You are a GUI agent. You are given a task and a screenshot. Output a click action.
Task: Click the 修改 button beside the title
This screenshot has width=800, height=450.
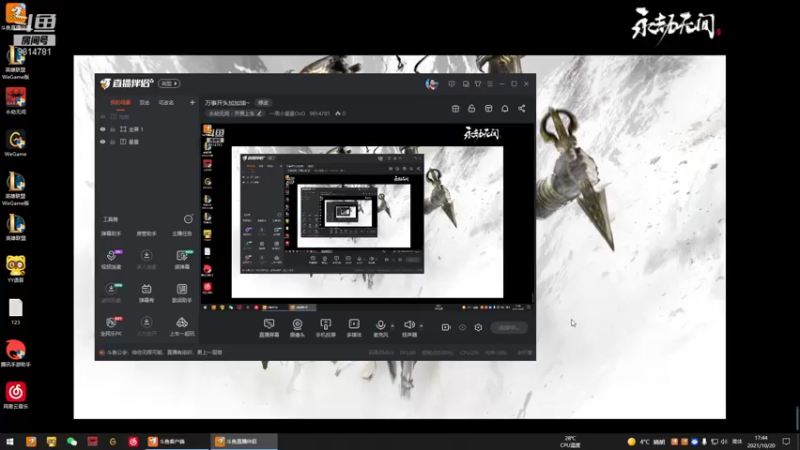(x=263, y=103)
